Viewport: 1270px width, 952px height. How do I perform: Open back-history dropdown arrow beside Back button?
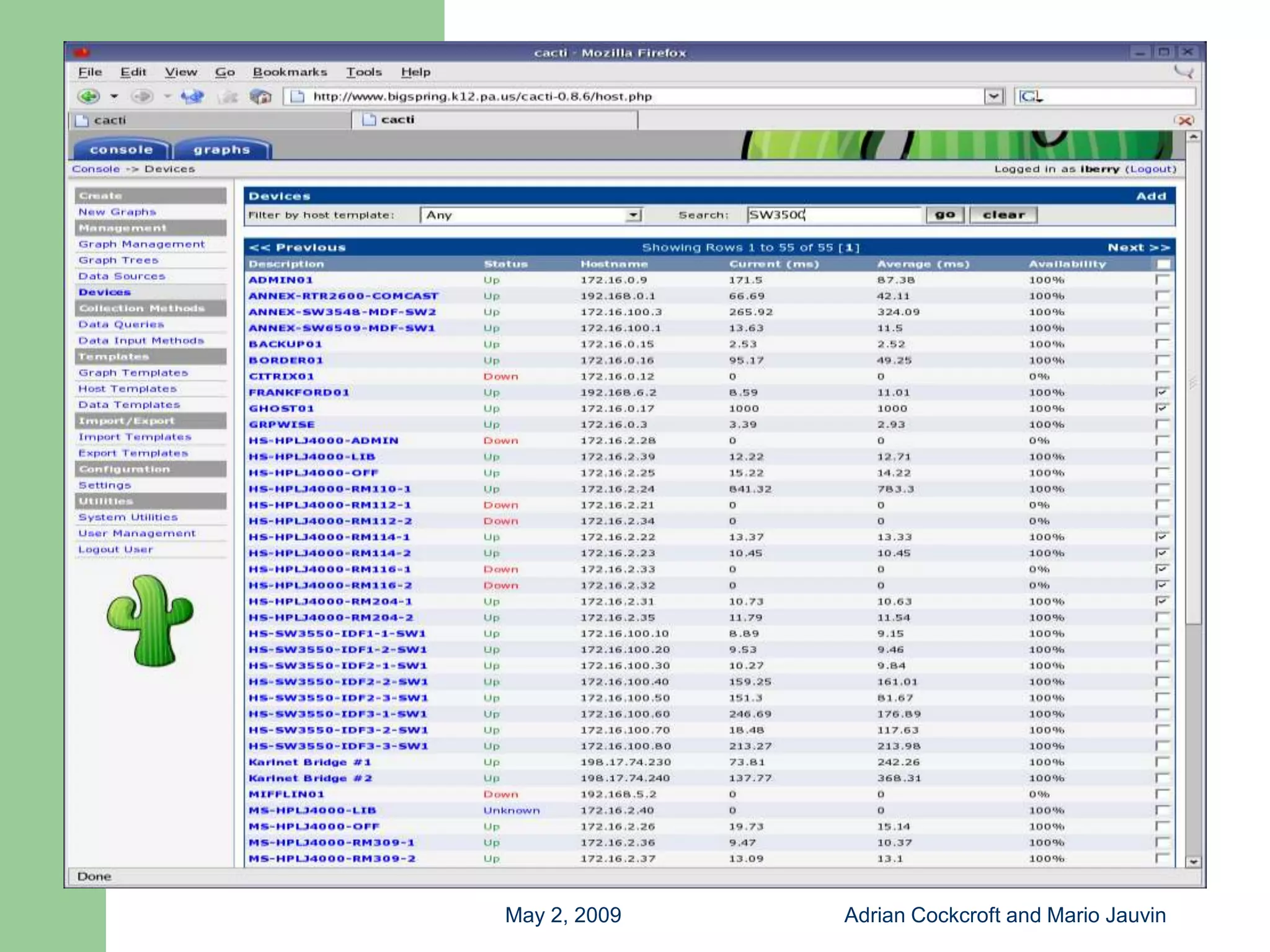114,97
